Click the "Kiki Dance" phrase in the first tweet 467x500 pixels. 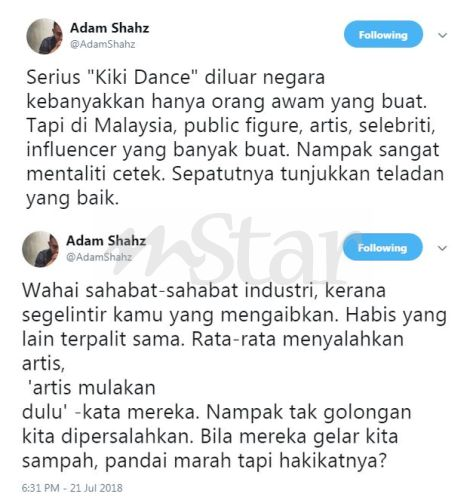click(143, 77)
